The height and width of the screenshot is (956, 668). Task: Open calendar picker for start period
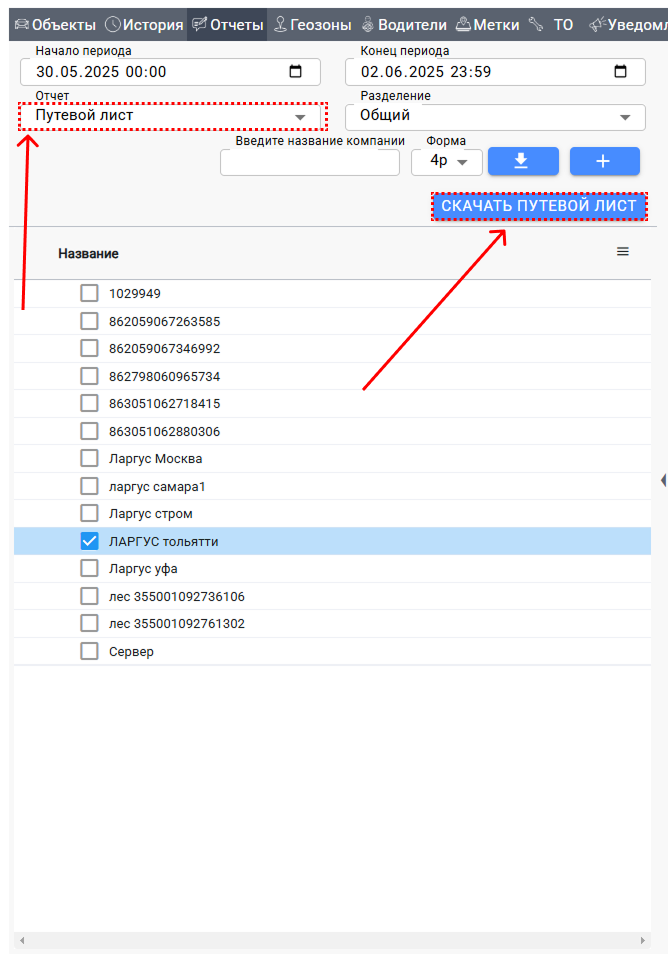(295, 72)
